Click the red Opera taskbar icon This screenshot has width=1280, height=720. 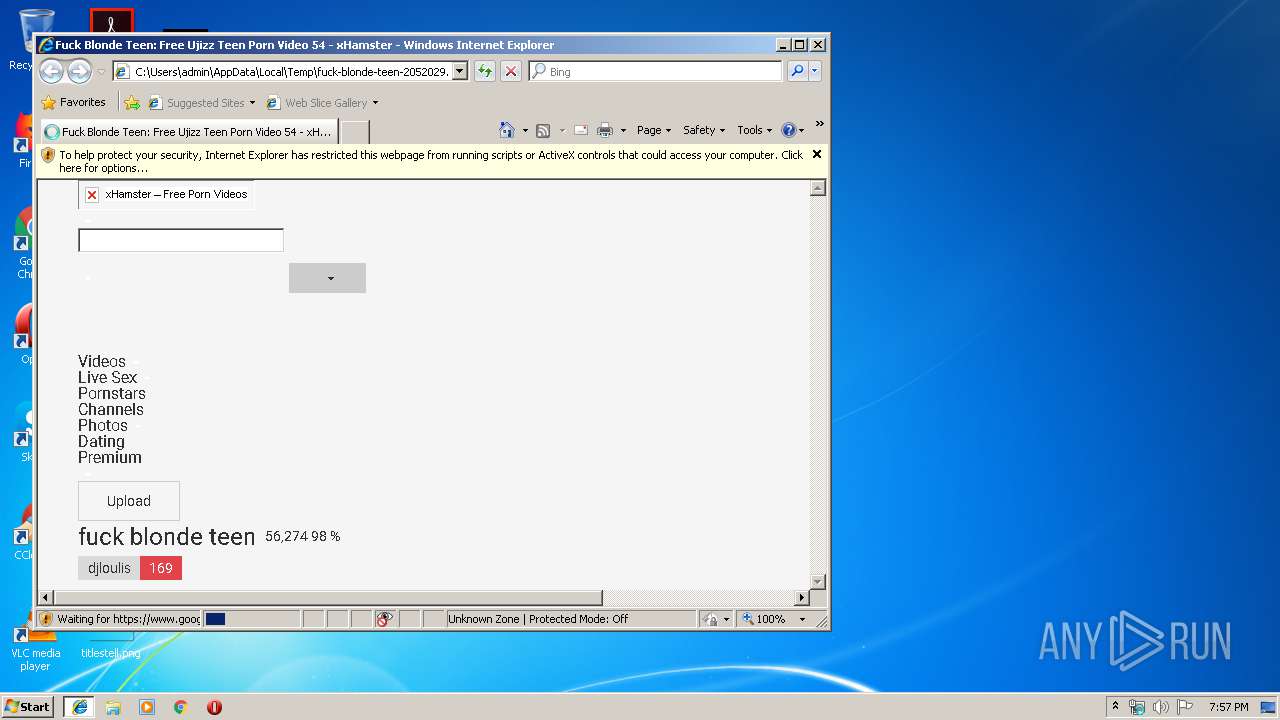[214, 707]
